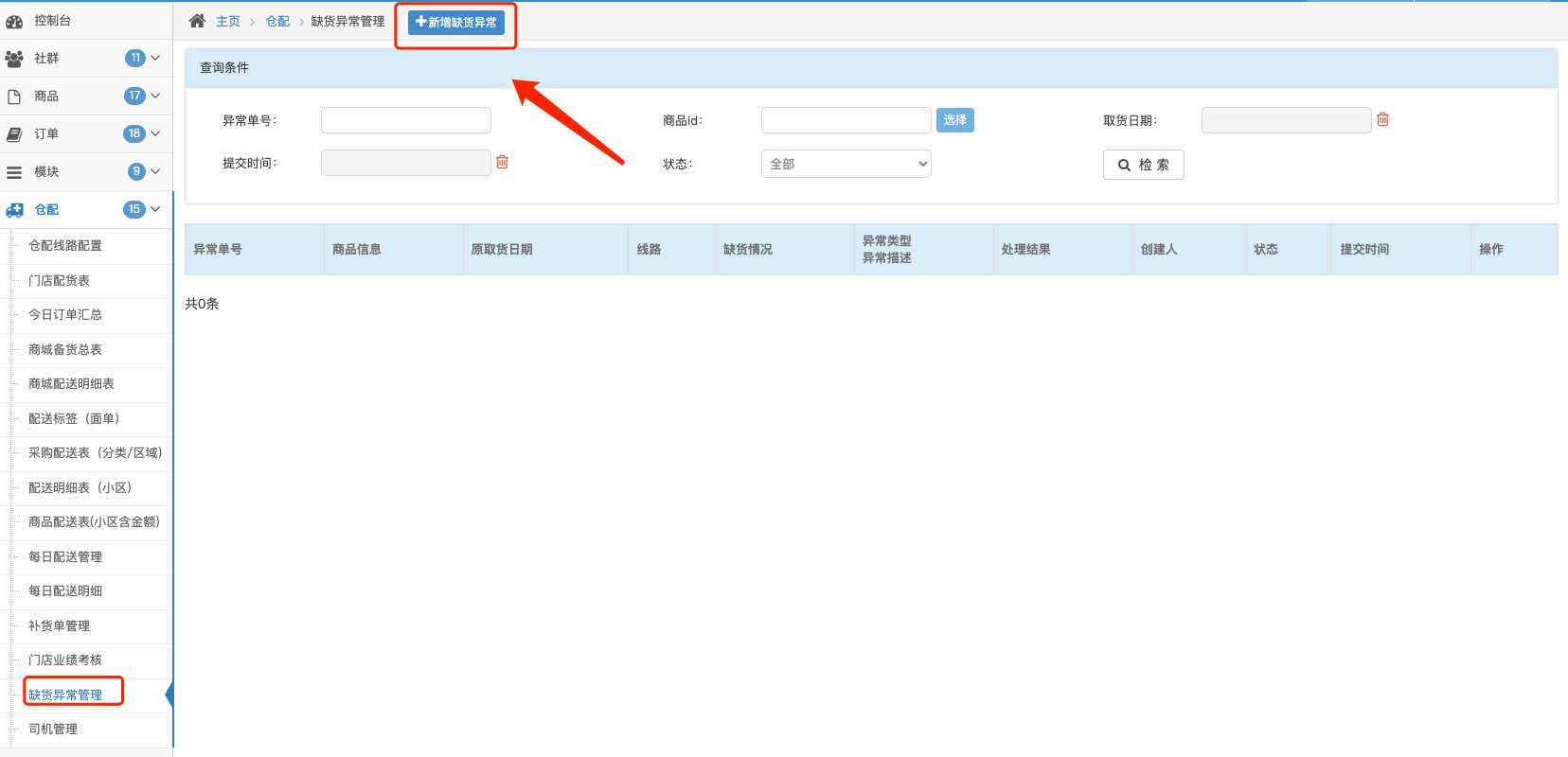This screenshot has height=757, width=1568.
Task: Click the home icon in breadcrumb
Action: 197,21
